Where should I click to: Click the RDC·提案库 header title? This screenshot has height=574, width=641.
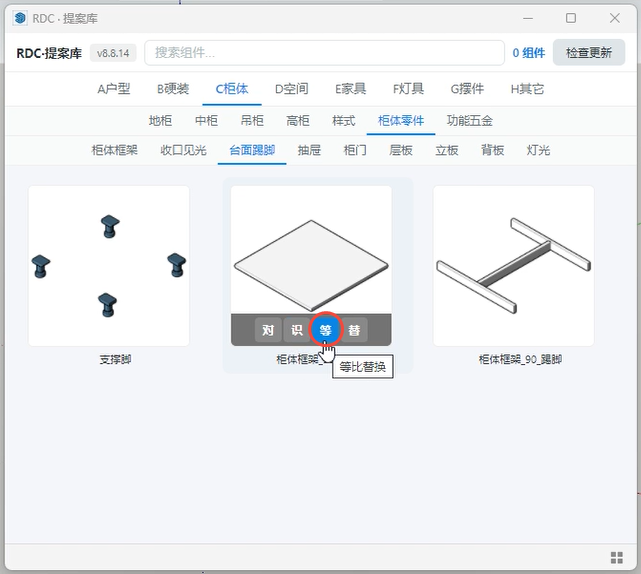[x=49, y=53]
